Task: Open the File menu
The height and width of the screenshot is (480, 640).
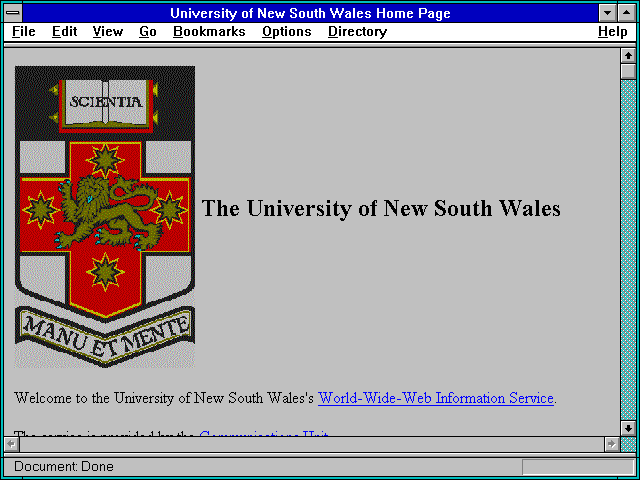Action: [24, 32]
